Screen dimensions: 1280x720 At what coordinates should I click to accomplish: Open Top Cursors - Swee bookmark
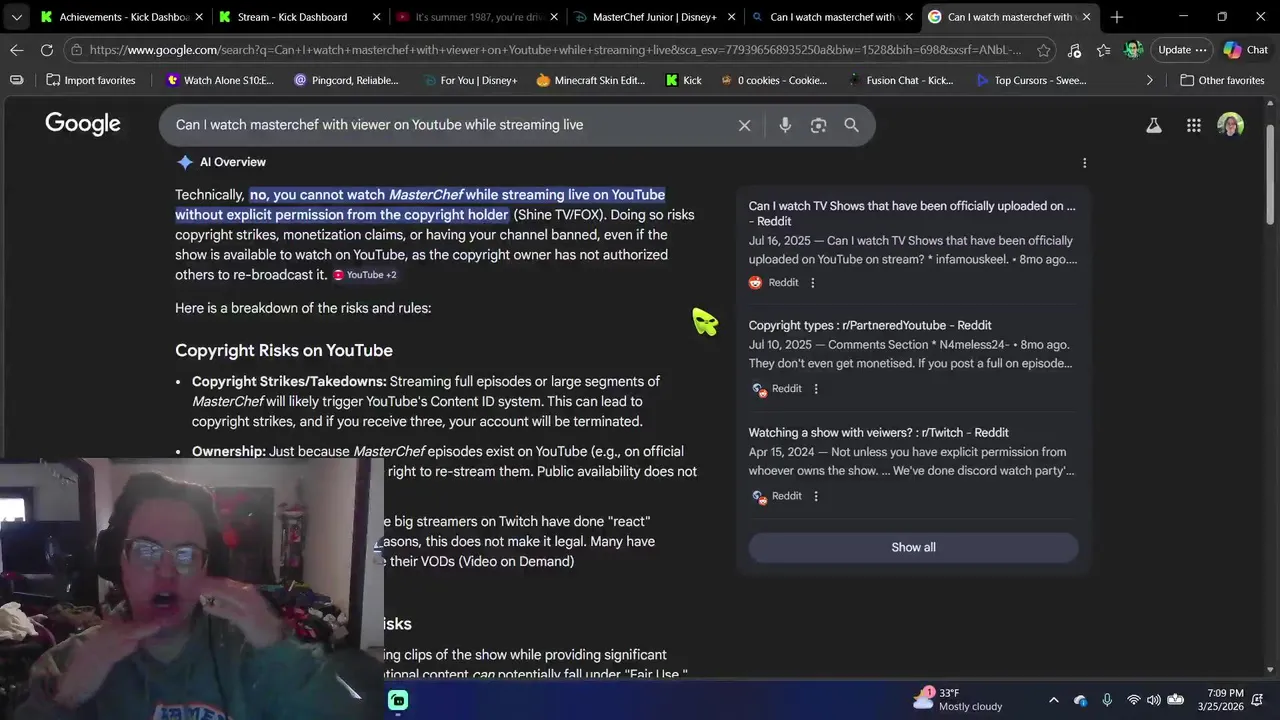coord(1032,80)
